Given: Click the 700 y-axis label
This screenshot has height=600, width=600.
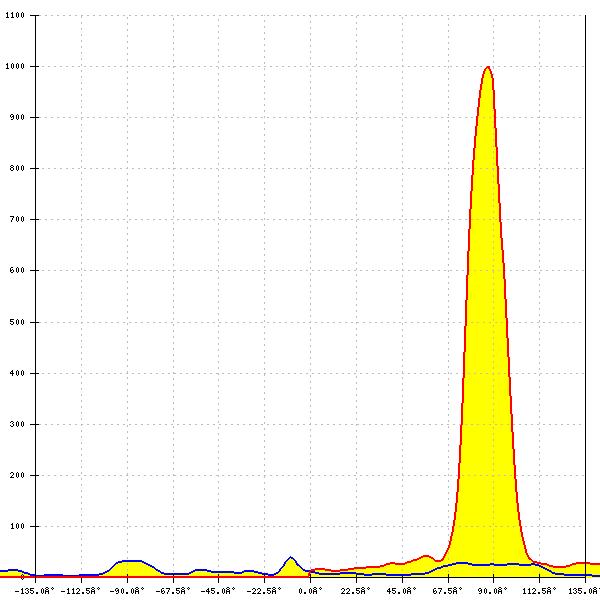Looking at the screenshot, I should pyautogui.click(x=17, y=219).
